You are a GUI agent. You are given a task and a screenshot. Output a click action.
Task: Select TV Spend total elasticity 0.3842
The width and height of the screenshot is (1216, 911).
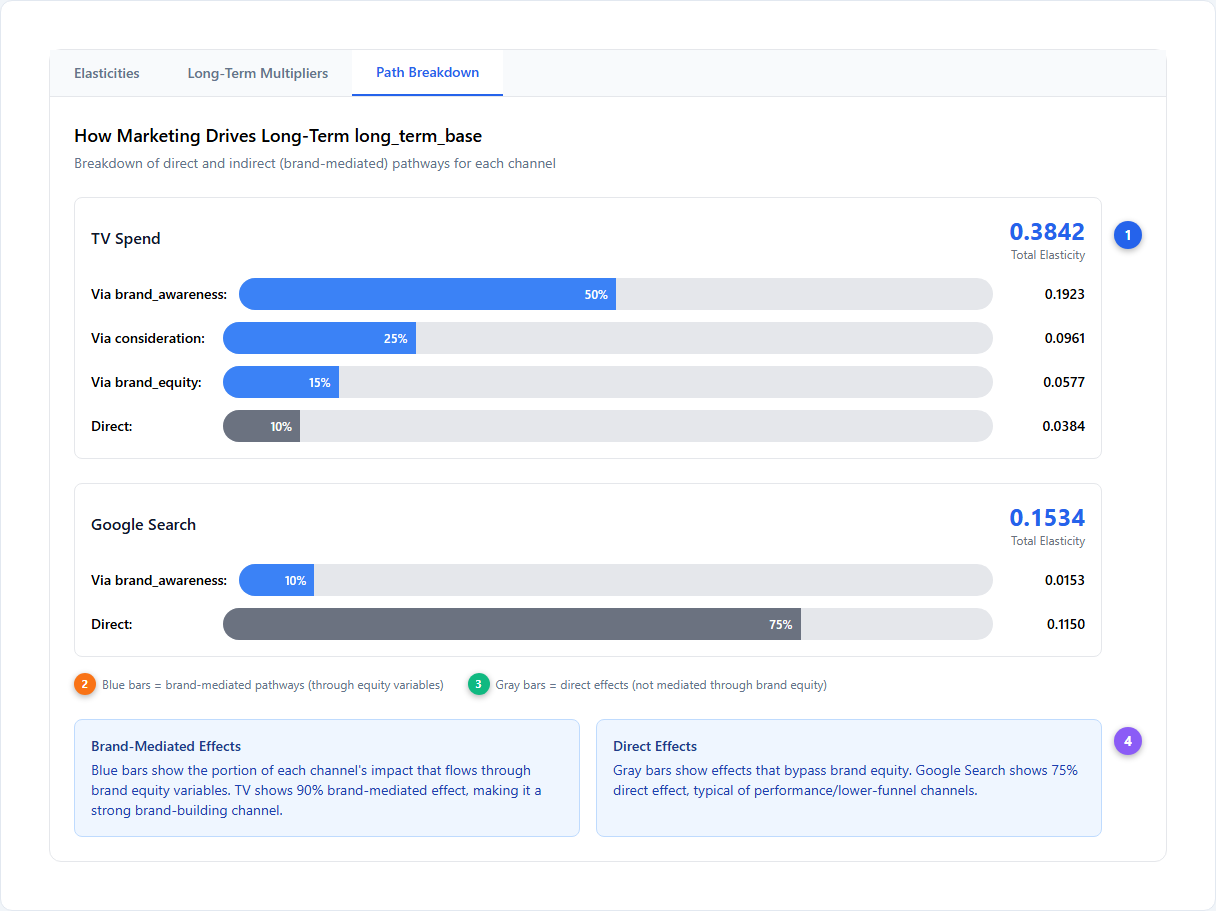[x=1047, y=232]
